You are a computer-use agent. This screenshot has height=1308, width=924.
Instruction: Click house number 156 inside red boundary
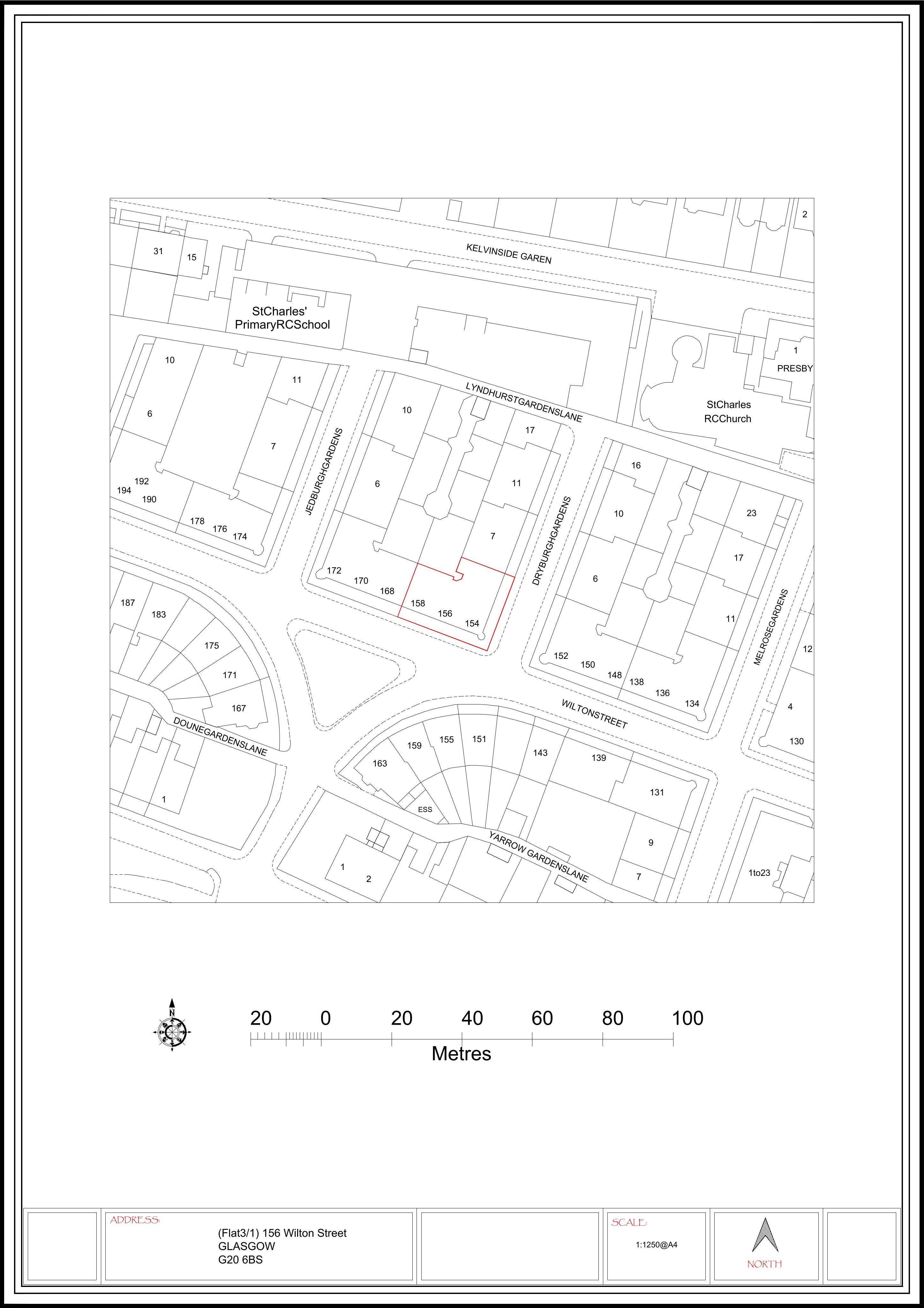tap(445, 613)
